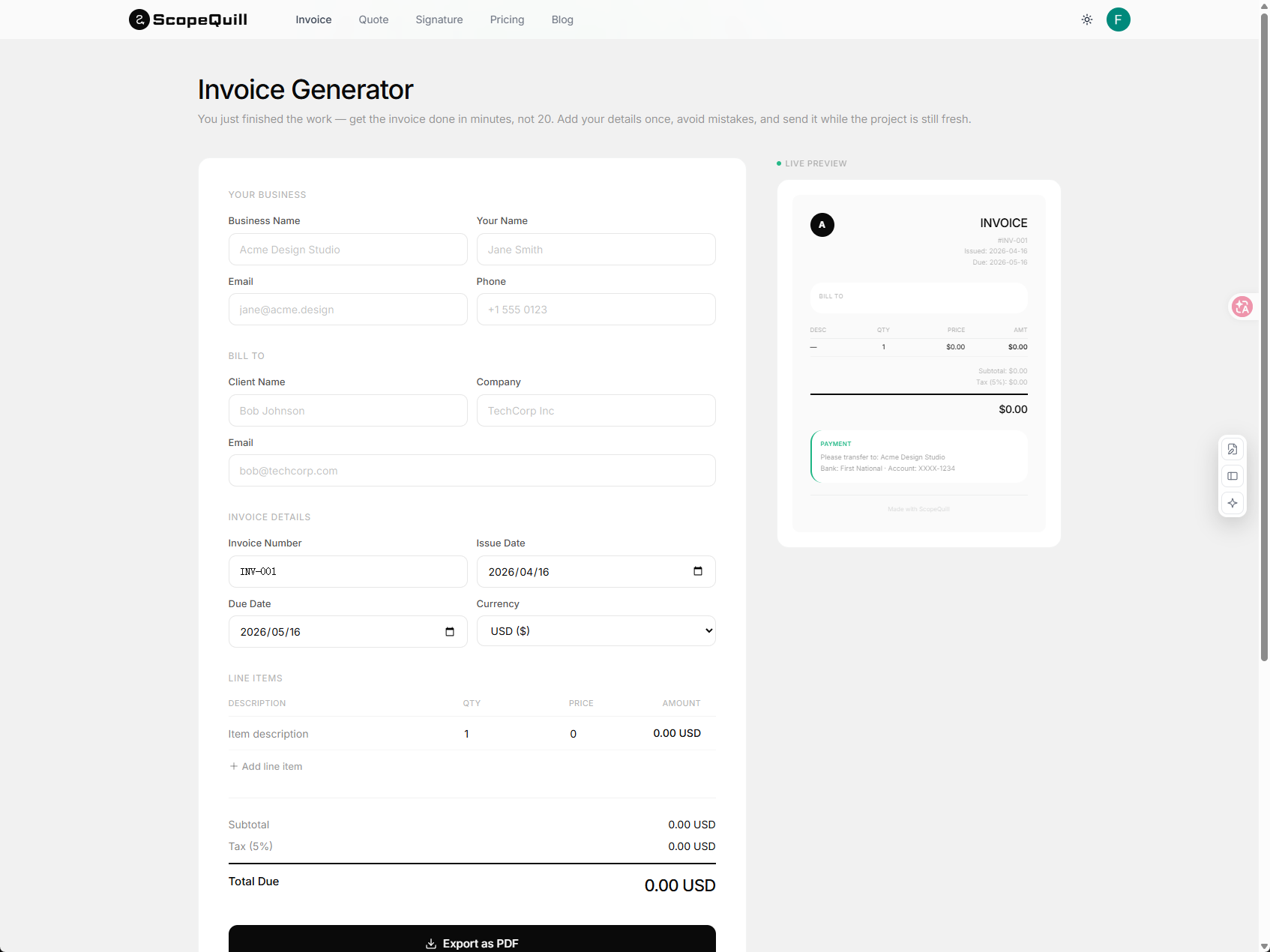Open the Quote page

coord(373,19)
